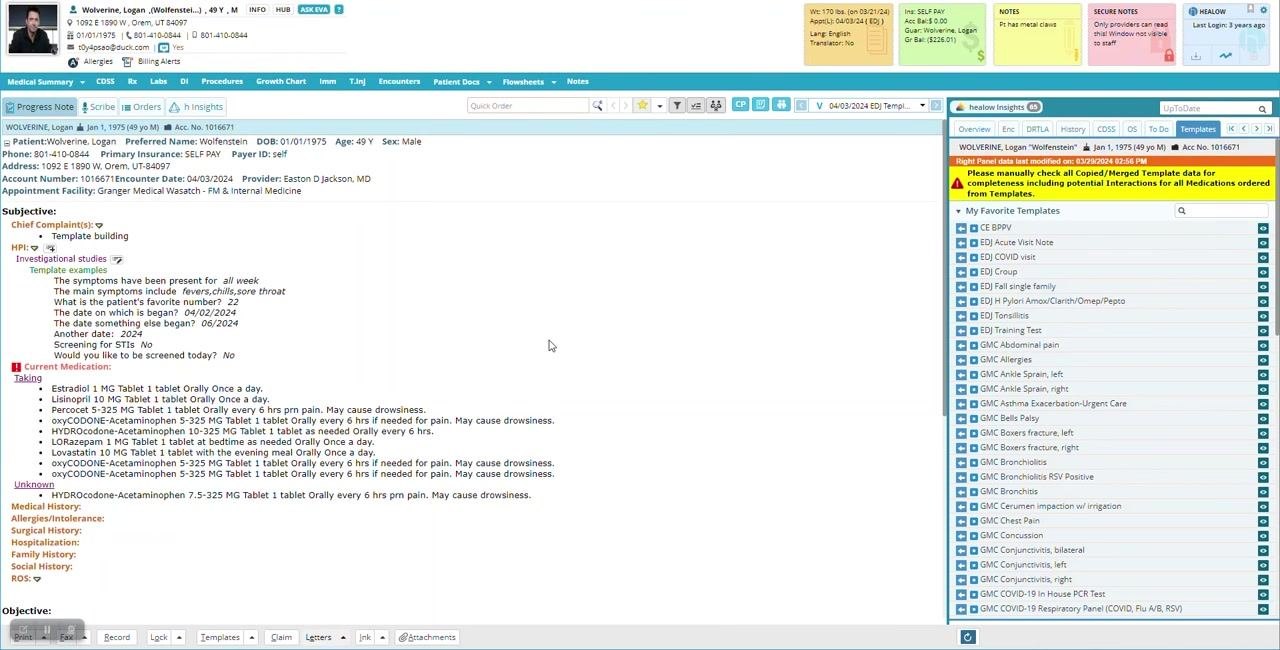Click the ASK EVA button
Viewport: 1280px width, 650px height.
point(314,10)
